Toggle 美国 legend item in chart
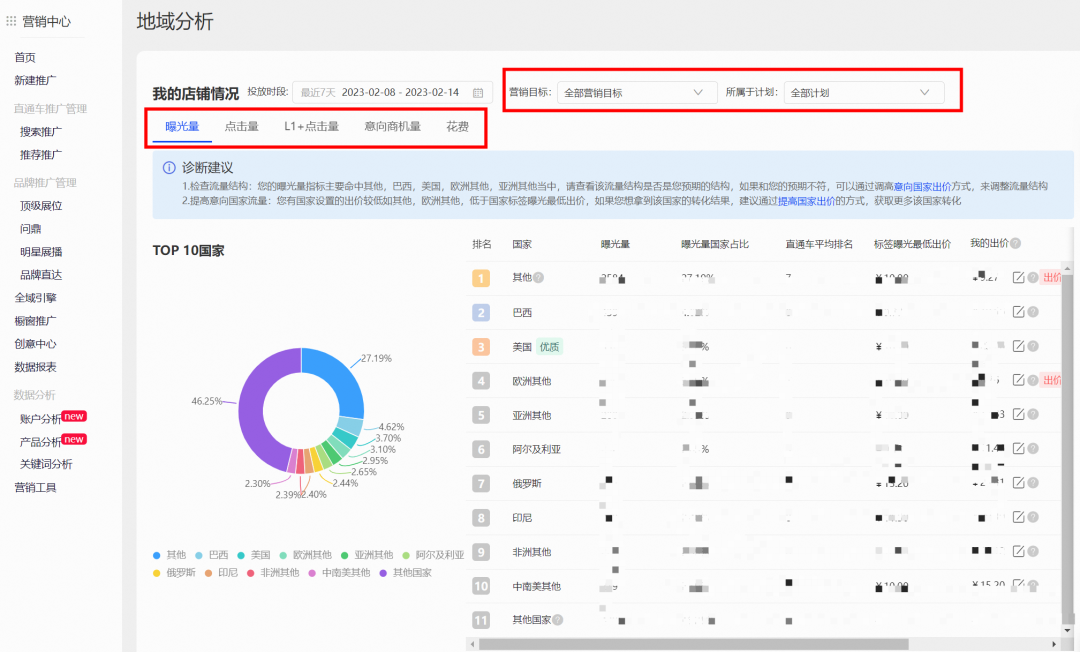This screenshot has height=652, width=1080. 254,555
